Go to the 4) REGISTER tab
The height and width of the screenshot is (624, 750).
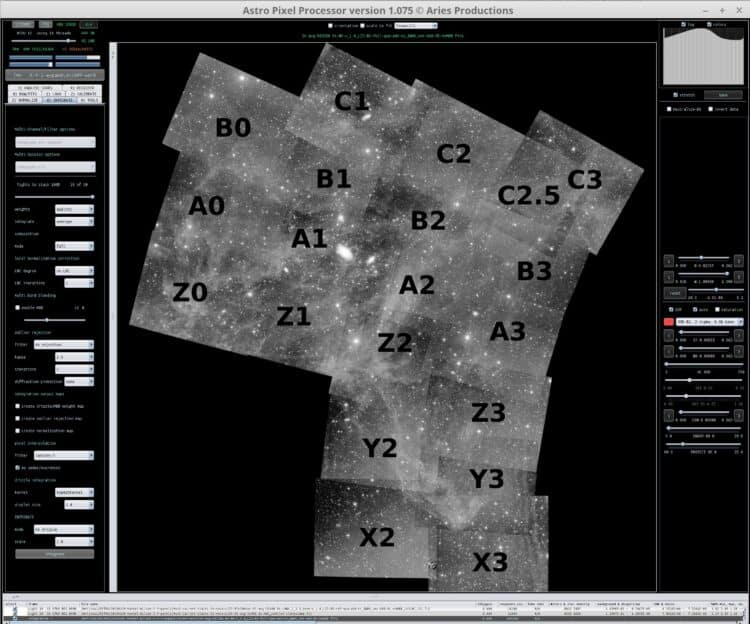tap(82, 88)
